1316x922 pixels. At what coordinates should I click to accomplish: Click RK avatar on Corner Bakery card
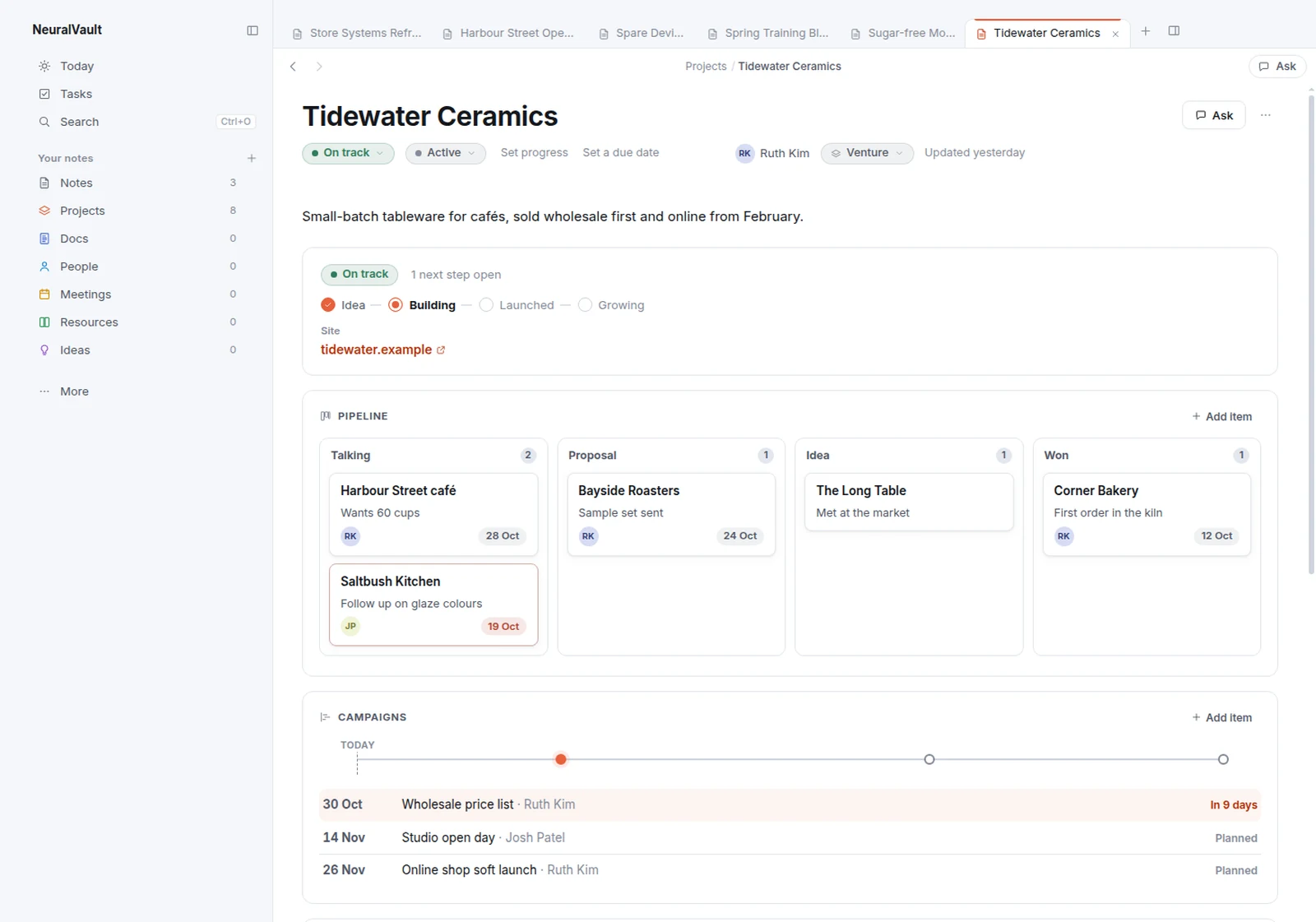(1063, 536)
